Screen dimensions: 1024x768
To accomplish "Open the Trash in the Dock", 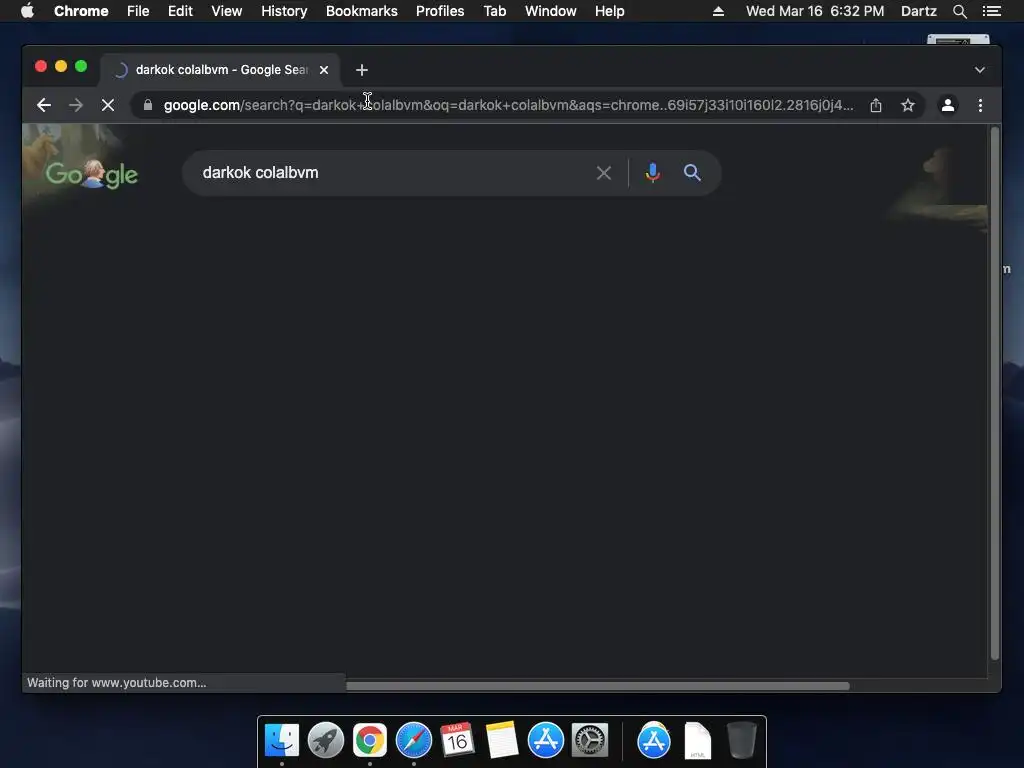I will tap(742, 740).
